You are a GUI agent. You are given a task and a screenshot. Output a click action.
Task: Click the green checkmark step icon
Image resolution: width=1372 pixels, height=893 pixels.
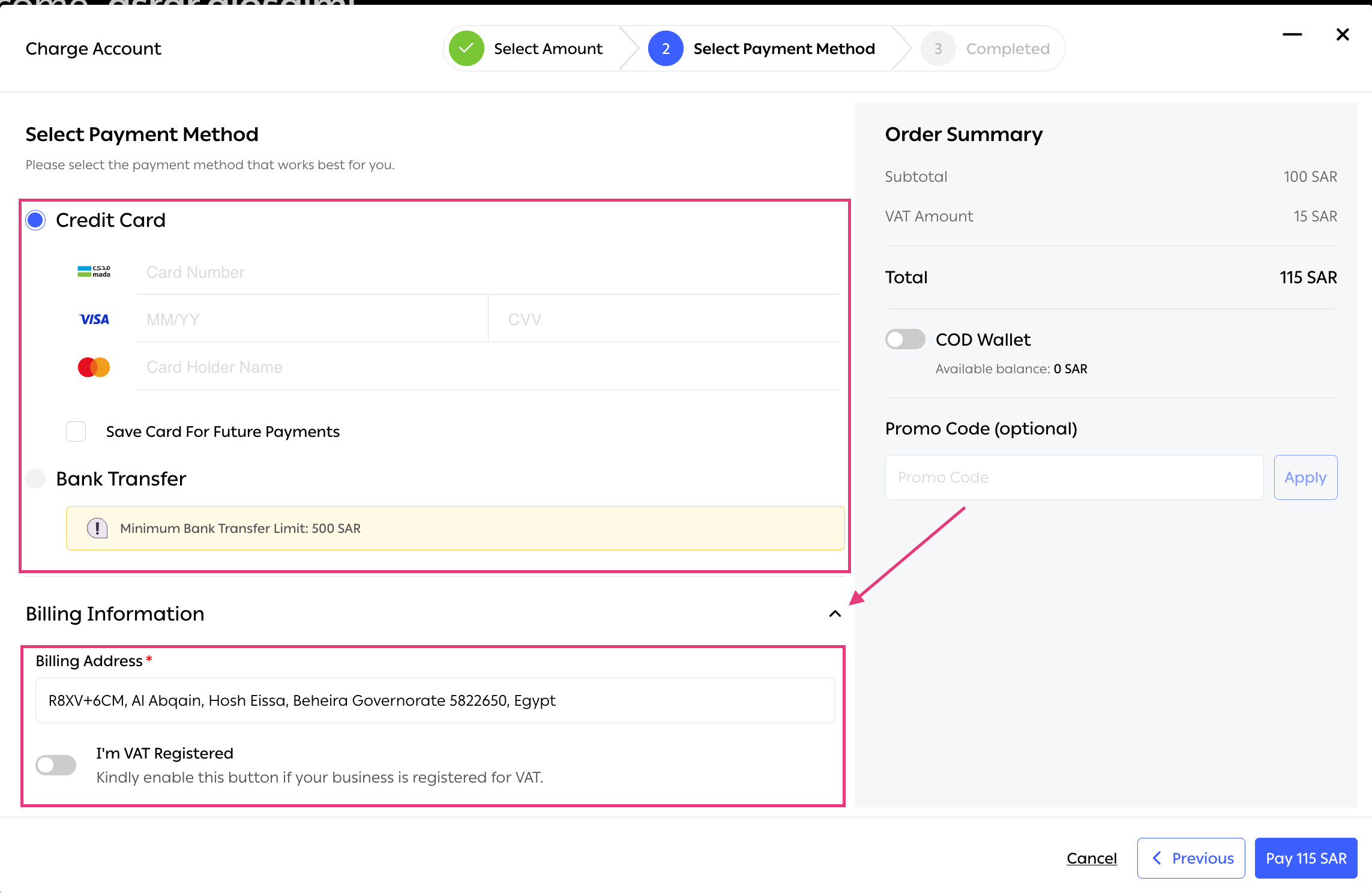[466, 49]
